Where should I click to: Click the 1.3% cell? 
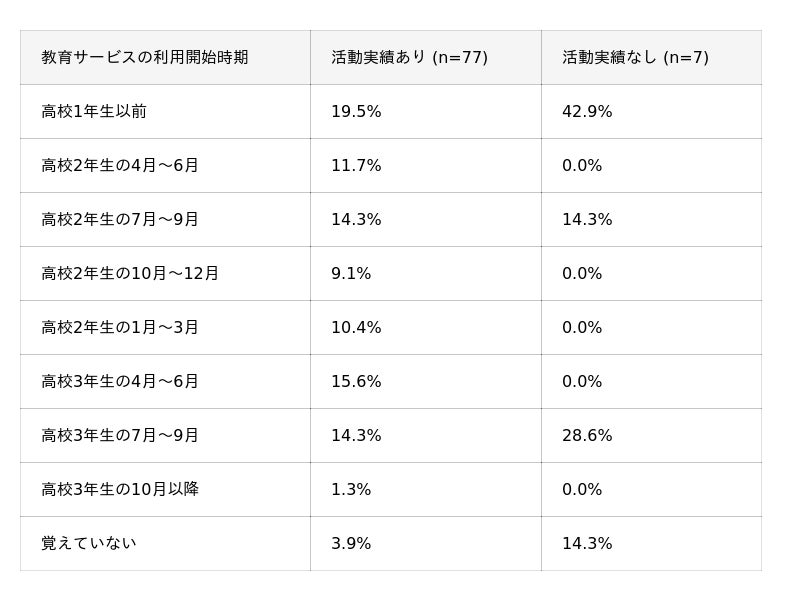pyautogui.click(x=351, y=490)
